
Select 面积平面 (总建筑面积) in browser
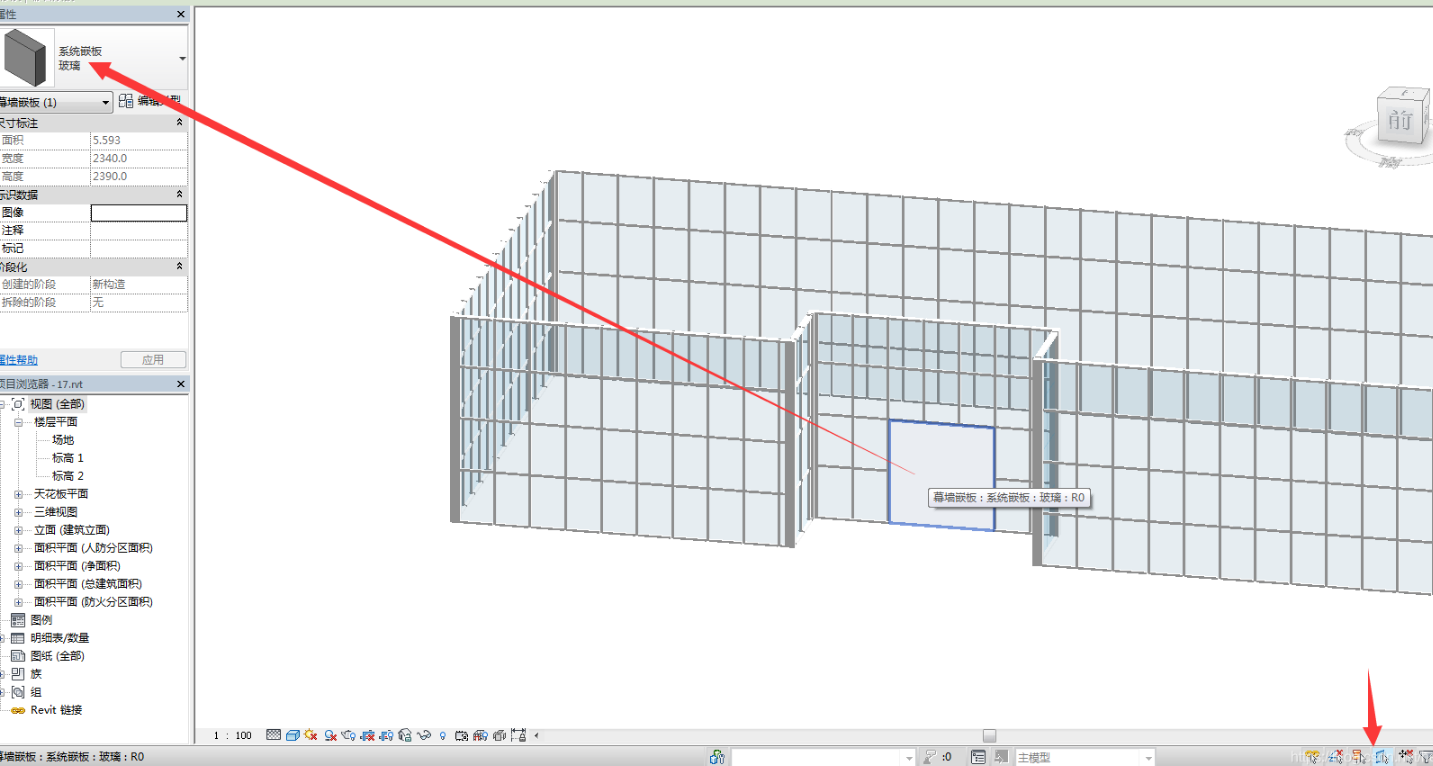click(x=88, y=584)
